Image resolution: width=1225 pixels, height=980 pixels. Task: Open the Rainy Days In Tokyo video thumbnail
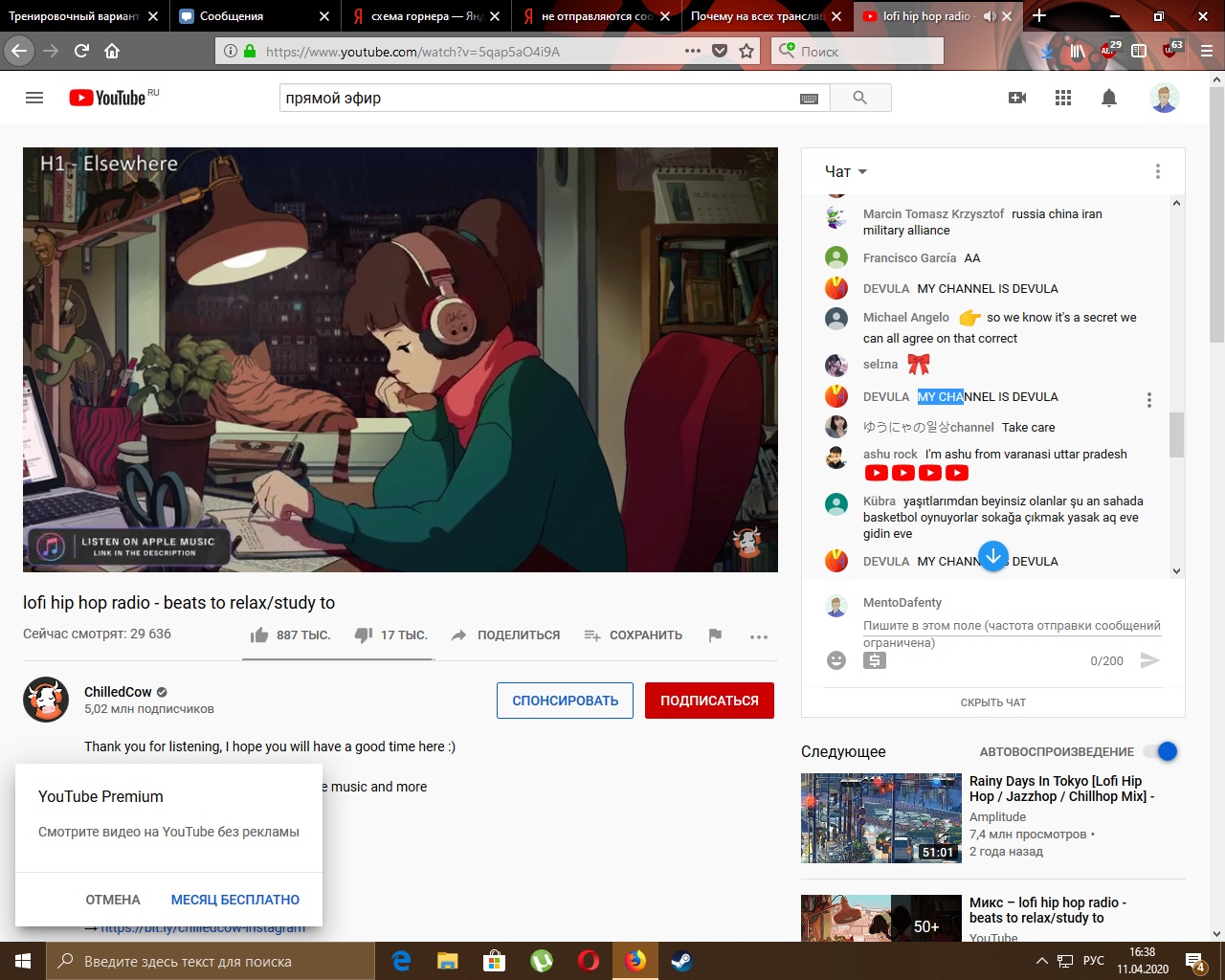click(x=881, y=818)
